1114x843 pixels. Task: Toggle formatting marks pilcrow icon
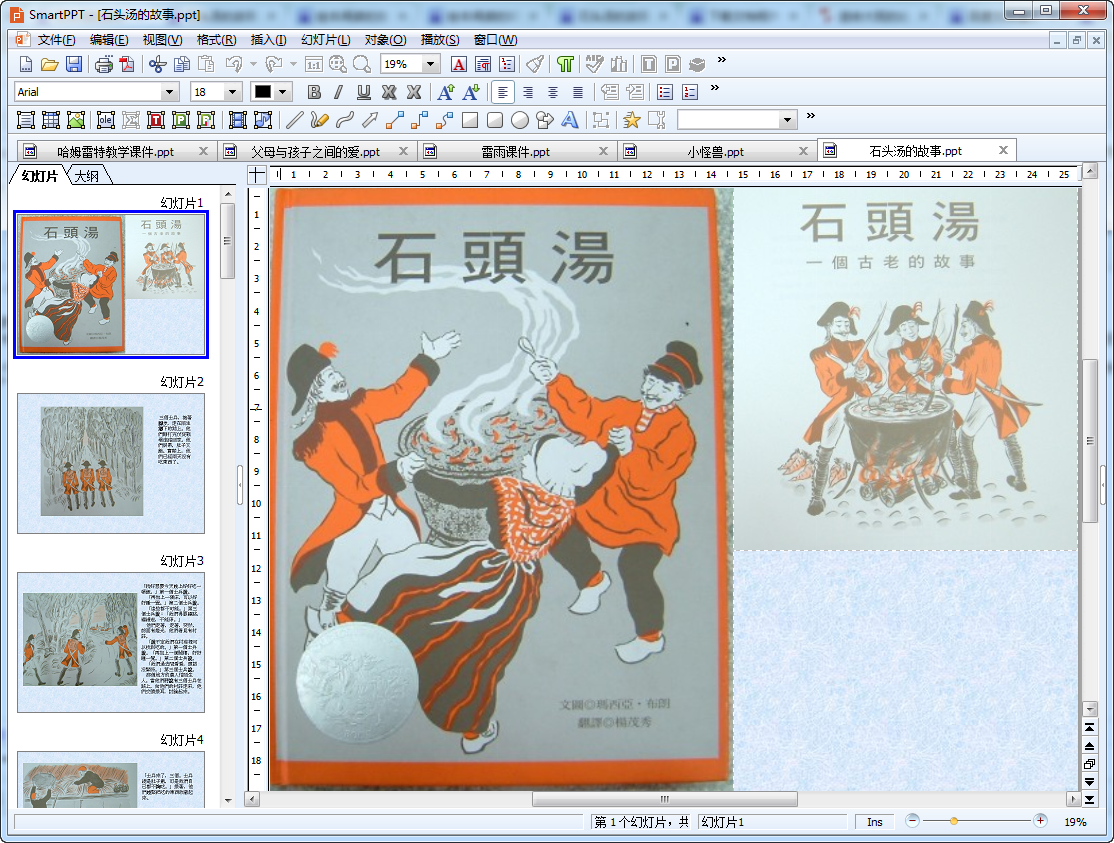pos(565,65)
